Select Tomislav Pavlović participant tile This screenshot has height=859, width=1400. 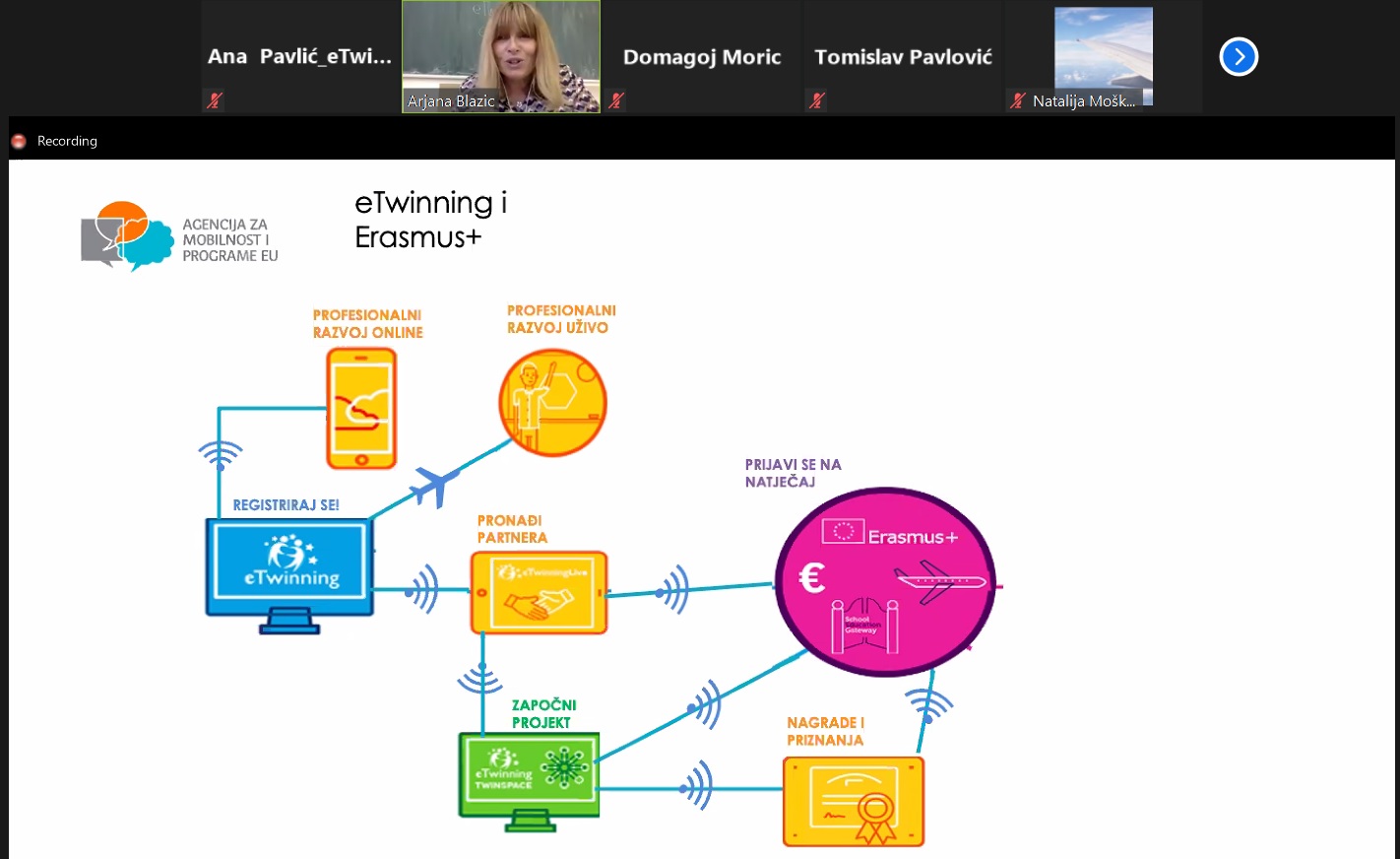903,57
